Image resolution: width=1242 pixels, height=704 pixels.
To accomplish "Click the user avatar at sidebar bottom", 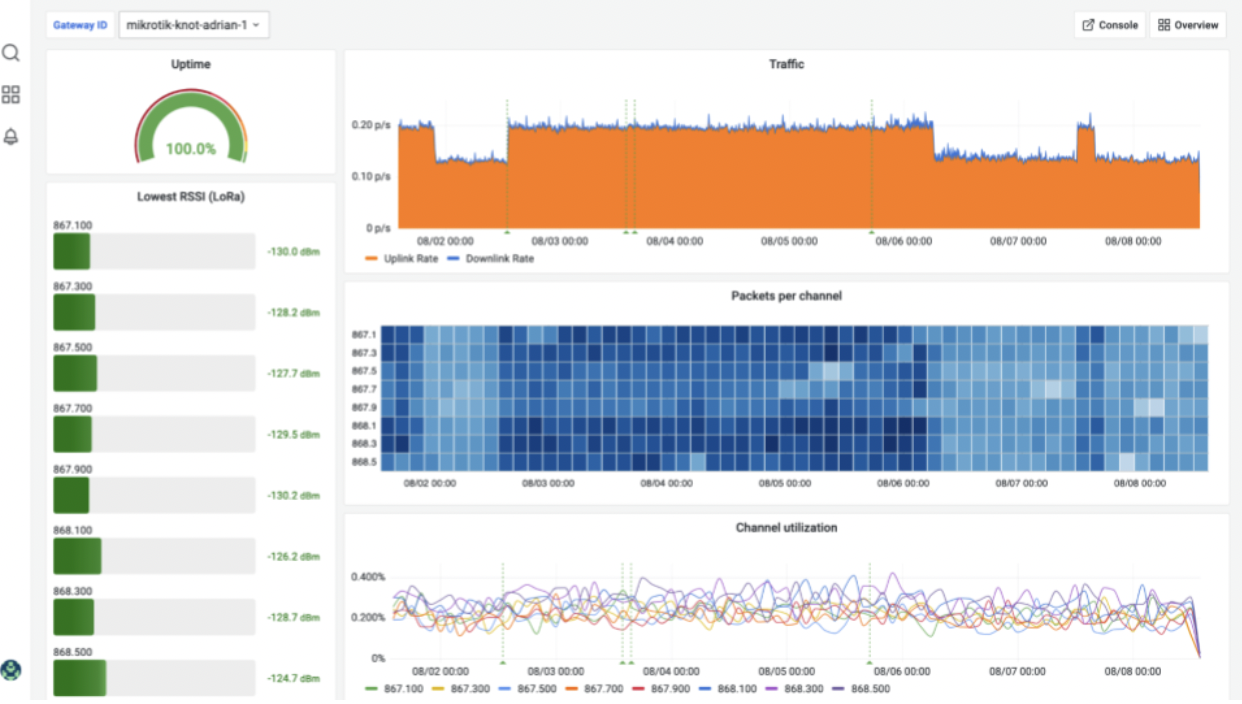I will pyautogui.click(x=11, y=670).
